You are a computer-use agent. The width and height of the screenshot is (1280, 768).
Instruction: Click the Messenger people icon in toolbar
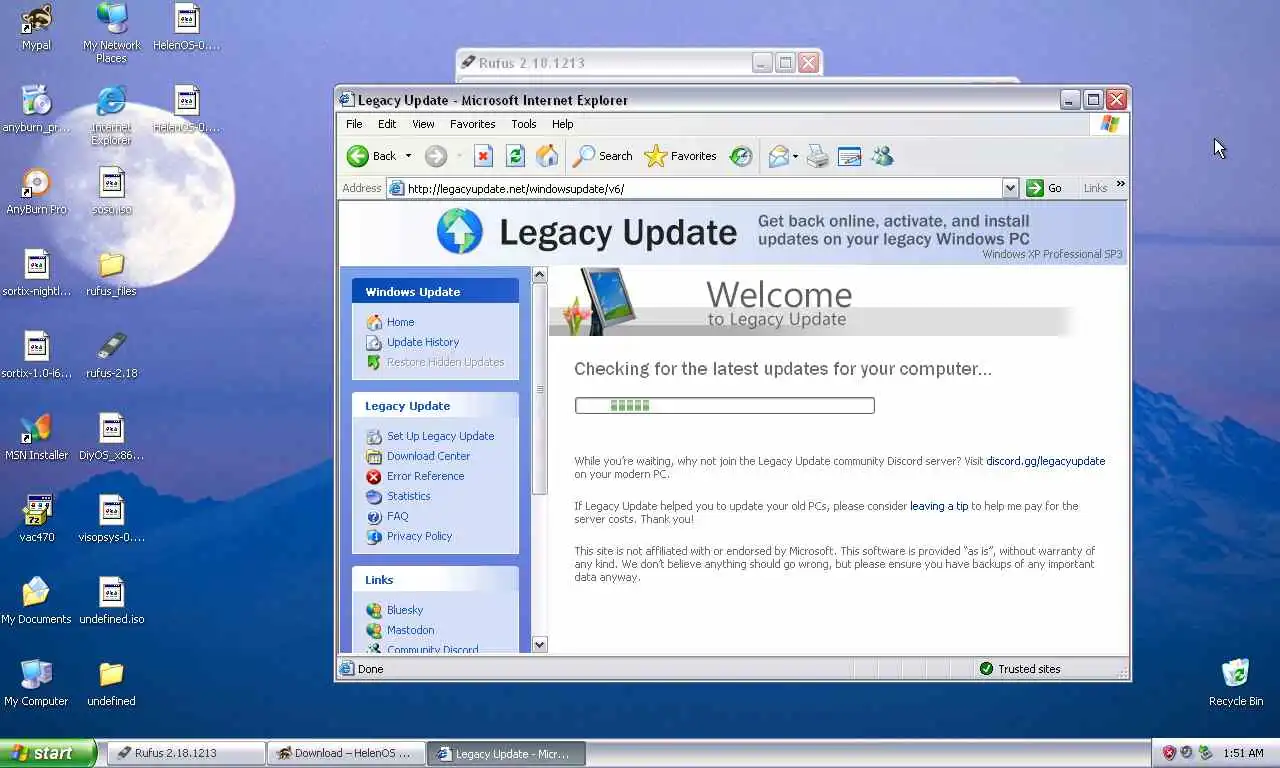point(882,156)
